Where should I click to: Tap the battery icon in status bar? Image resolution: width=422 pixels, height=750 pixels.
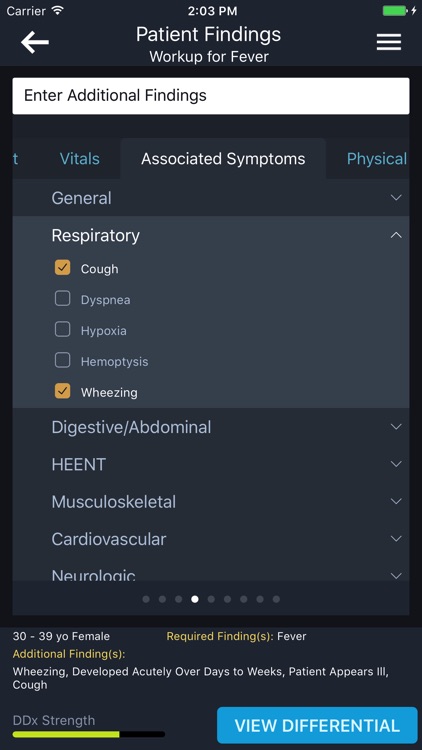pyautogui.click(x=395, y=11)
